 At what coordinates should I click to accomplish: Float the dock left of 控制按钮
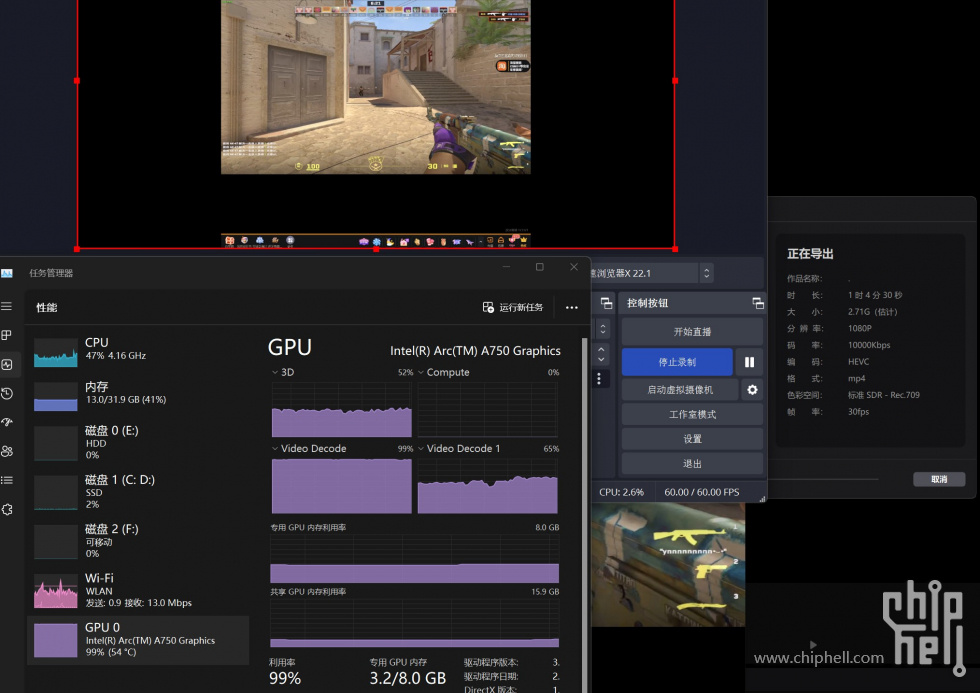coord(606,303)
